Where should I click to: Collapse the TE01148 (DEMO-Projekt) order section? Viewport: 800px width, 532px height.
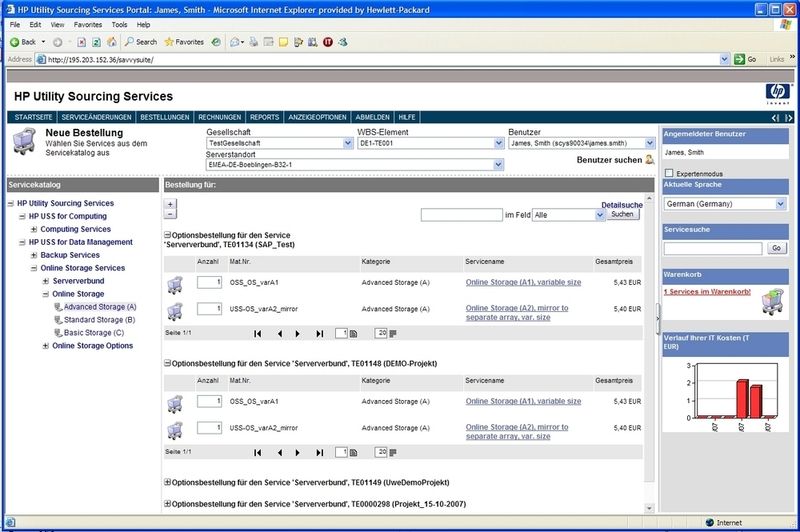[167, 363]
